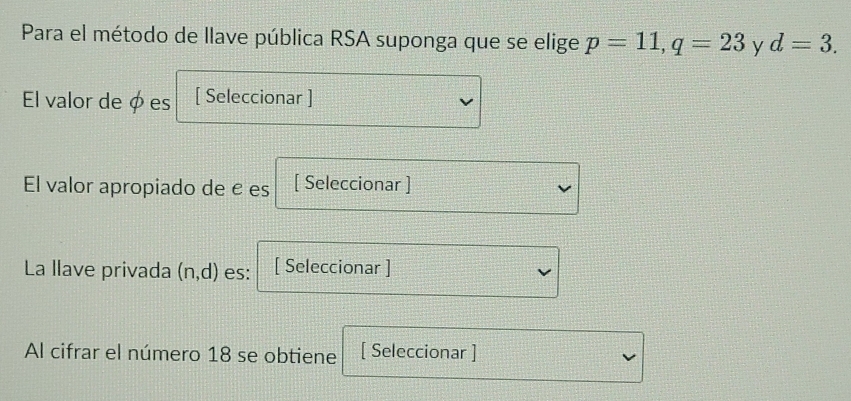This screenshot has height=401, width=851.
Task: Click the Seleccionar placeholder for cifrar 18
Action: click(418, 352)
